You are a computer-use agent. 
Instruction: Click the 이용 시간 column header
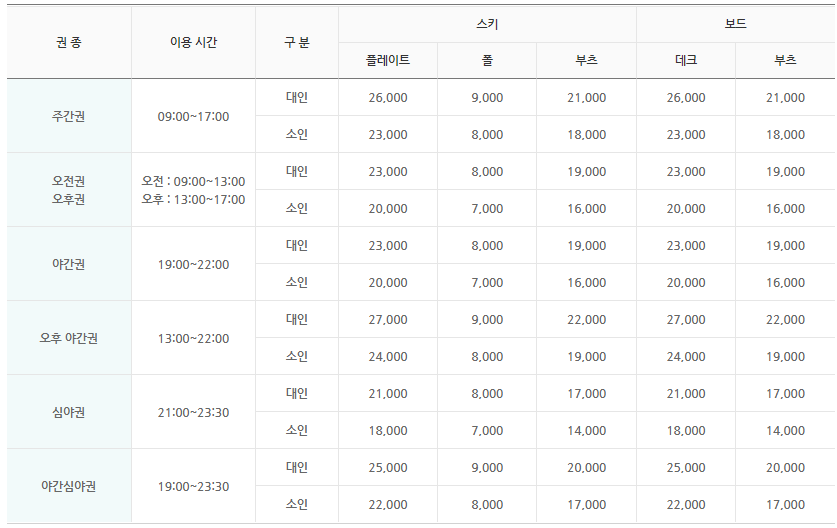(193, 42)
